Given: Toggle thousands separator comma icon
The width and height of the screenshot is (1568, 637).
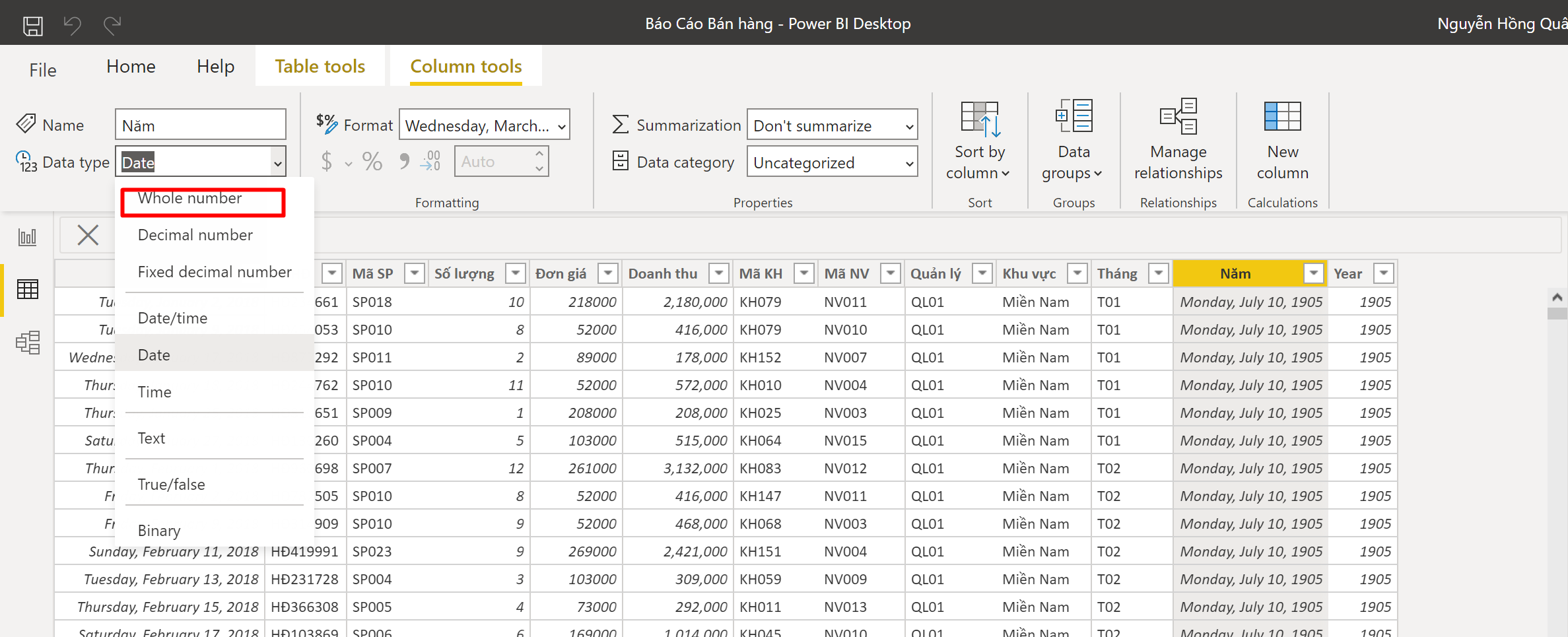Looking at the screenshot, I should pyautogui.click(x=404, y=162).
